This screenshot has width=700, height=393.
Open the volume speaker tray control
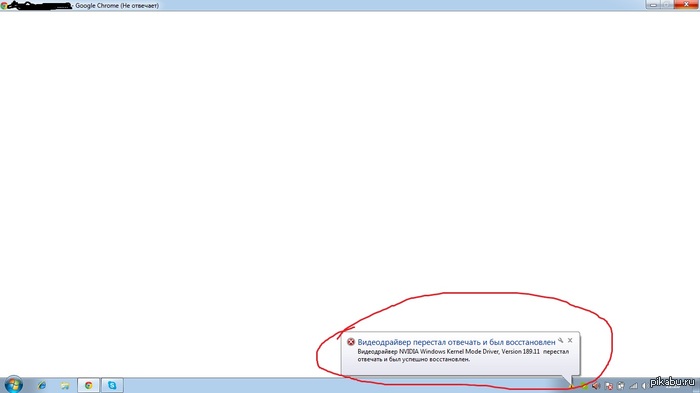point(596,386)
